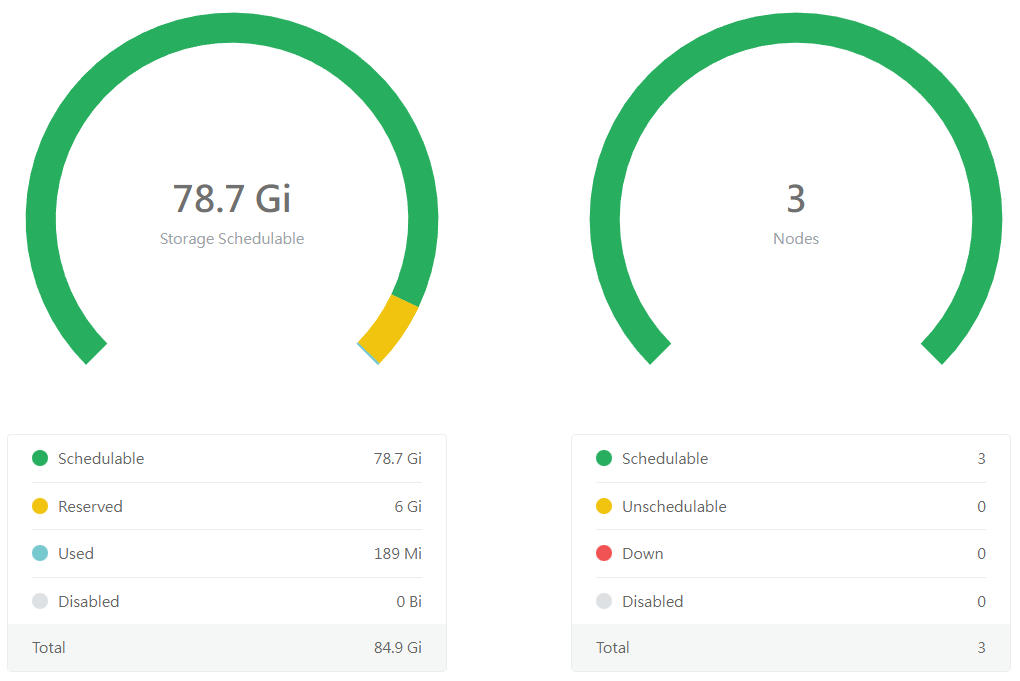This screenshot has height=681, width=1020.
Task: Click green Schedulable dot in nodes legend
Action: (604, 459)
